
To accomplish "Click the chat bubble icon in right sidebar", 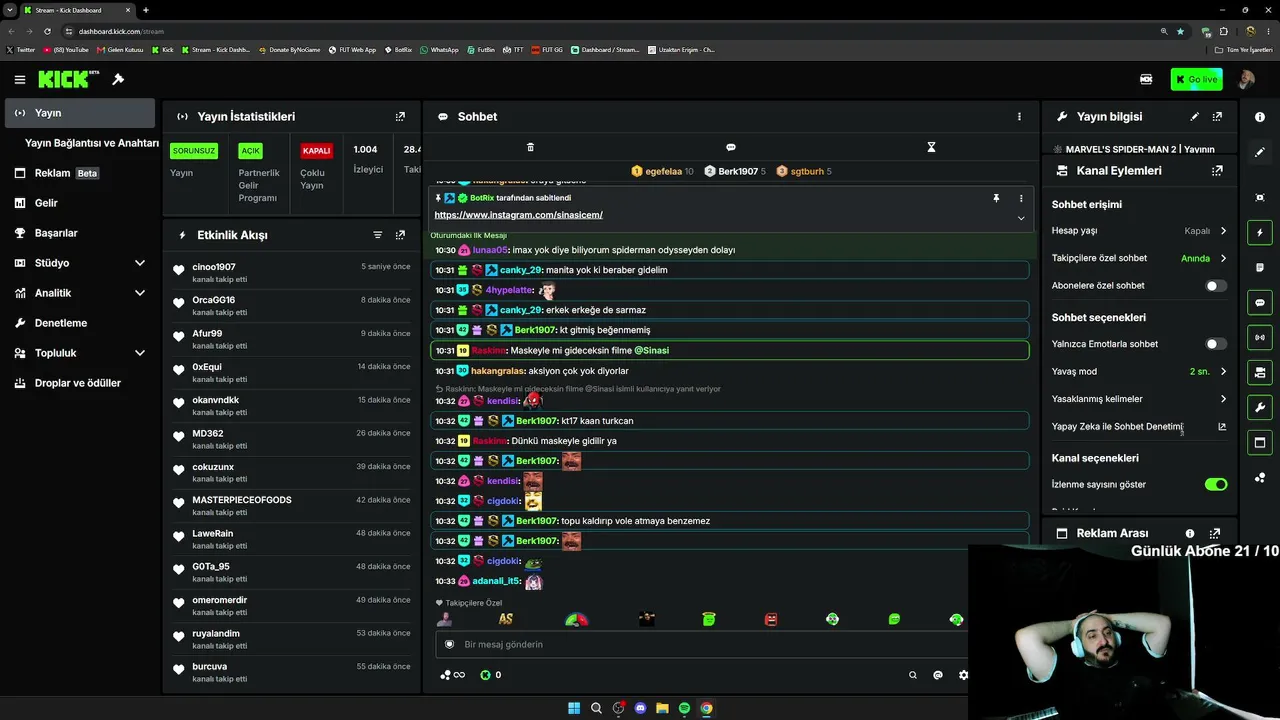I will [1260, 302].
